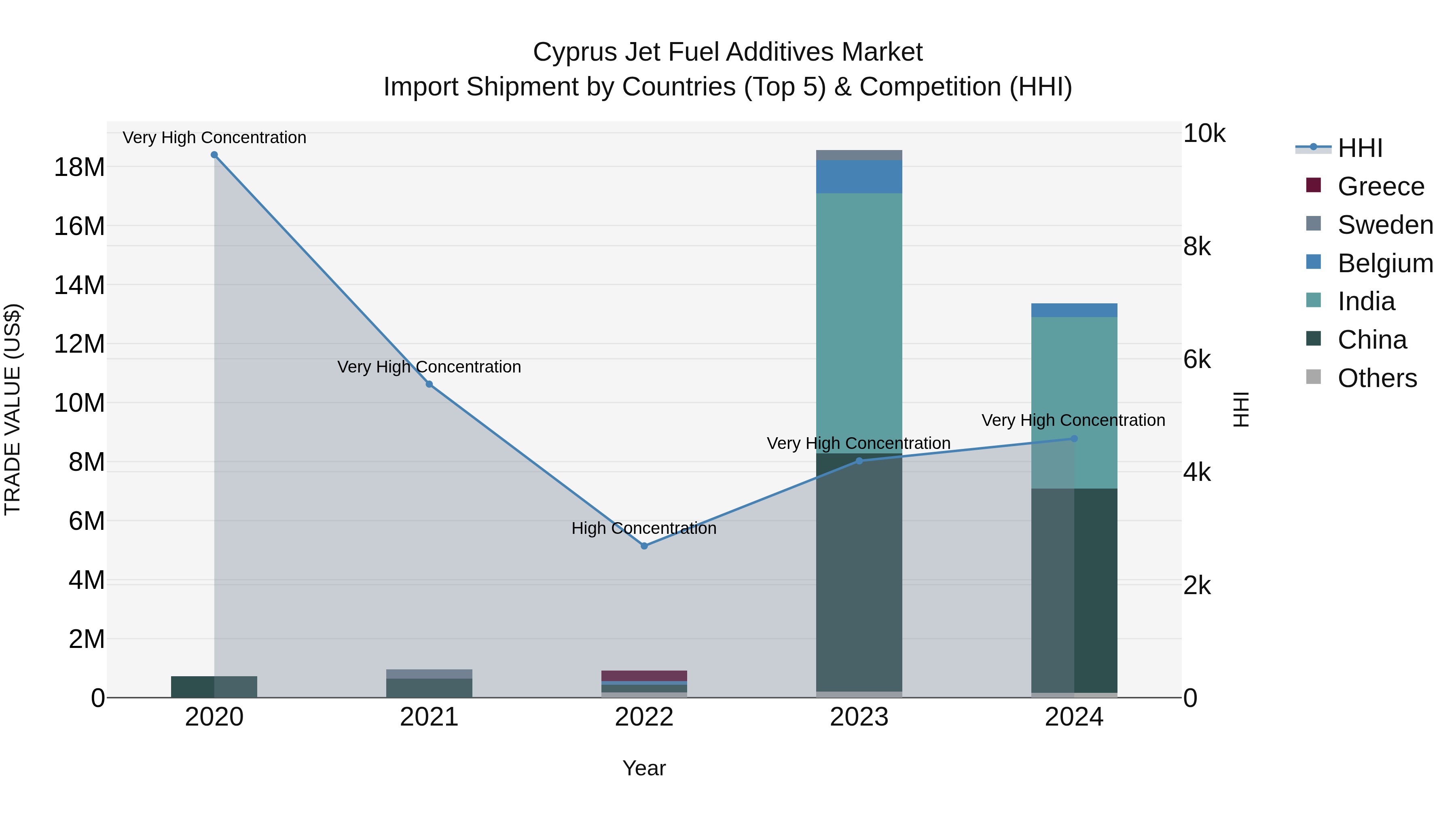
Task: Click the 2M y-axis tick label
Action: point(87,639)
